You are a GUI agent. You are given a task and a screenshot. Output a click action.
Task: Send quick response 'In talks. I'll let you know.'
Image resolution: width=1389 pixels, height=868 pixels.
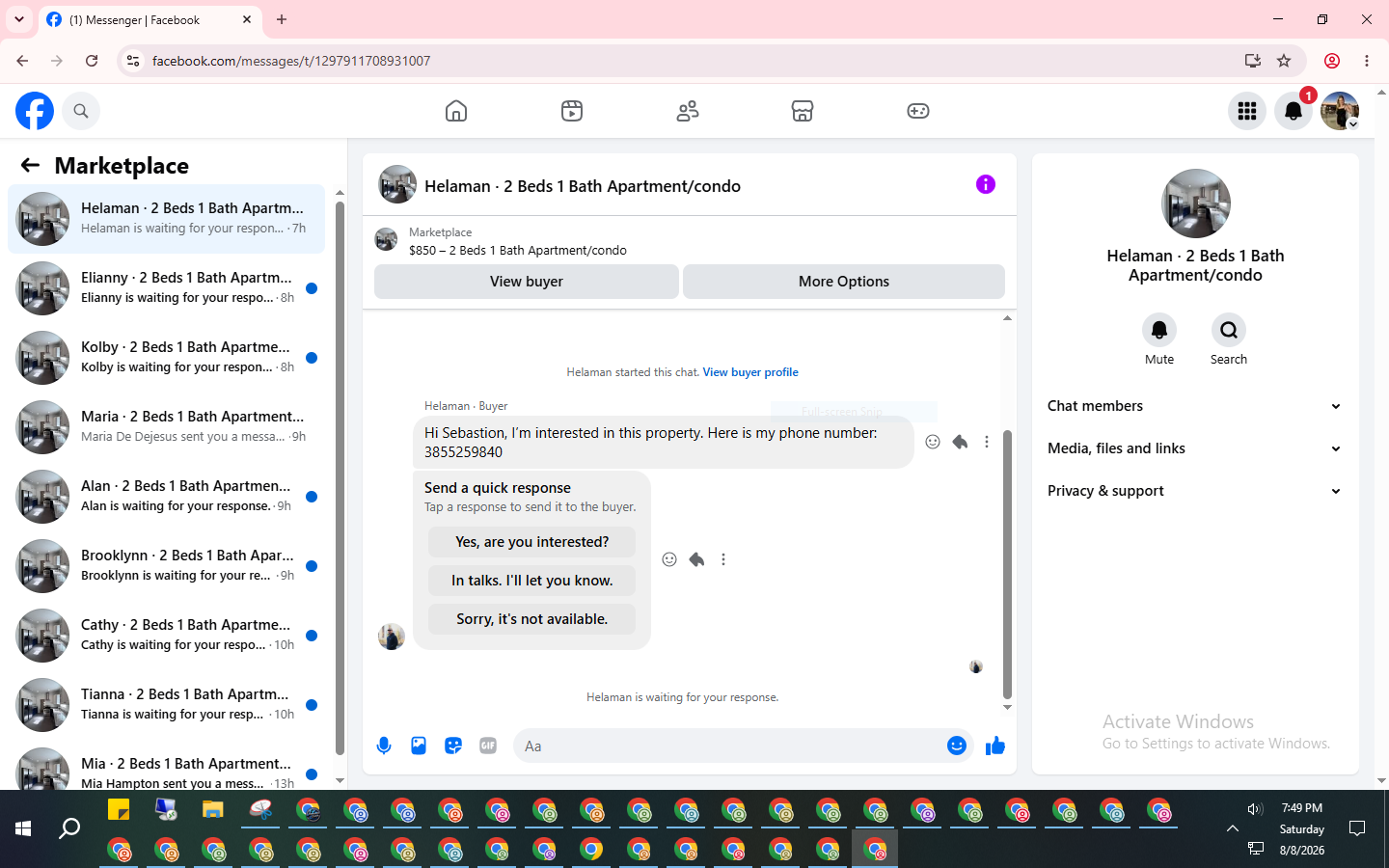click(532, 581)
